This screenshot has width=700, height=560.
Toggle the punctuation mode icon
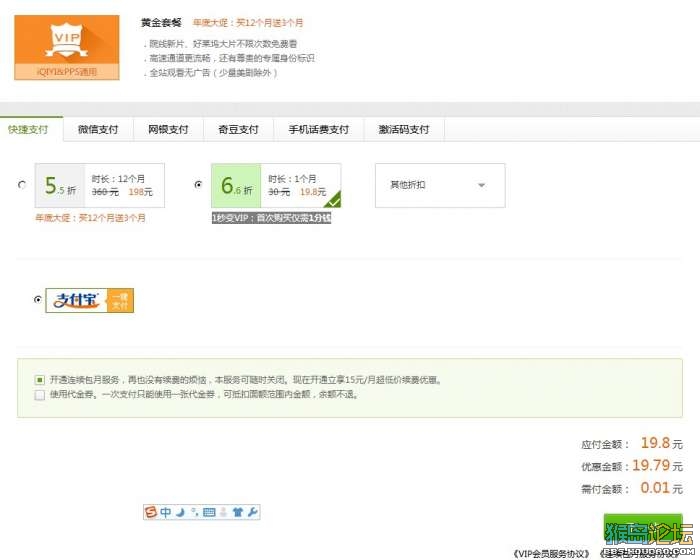click(195, 512)
